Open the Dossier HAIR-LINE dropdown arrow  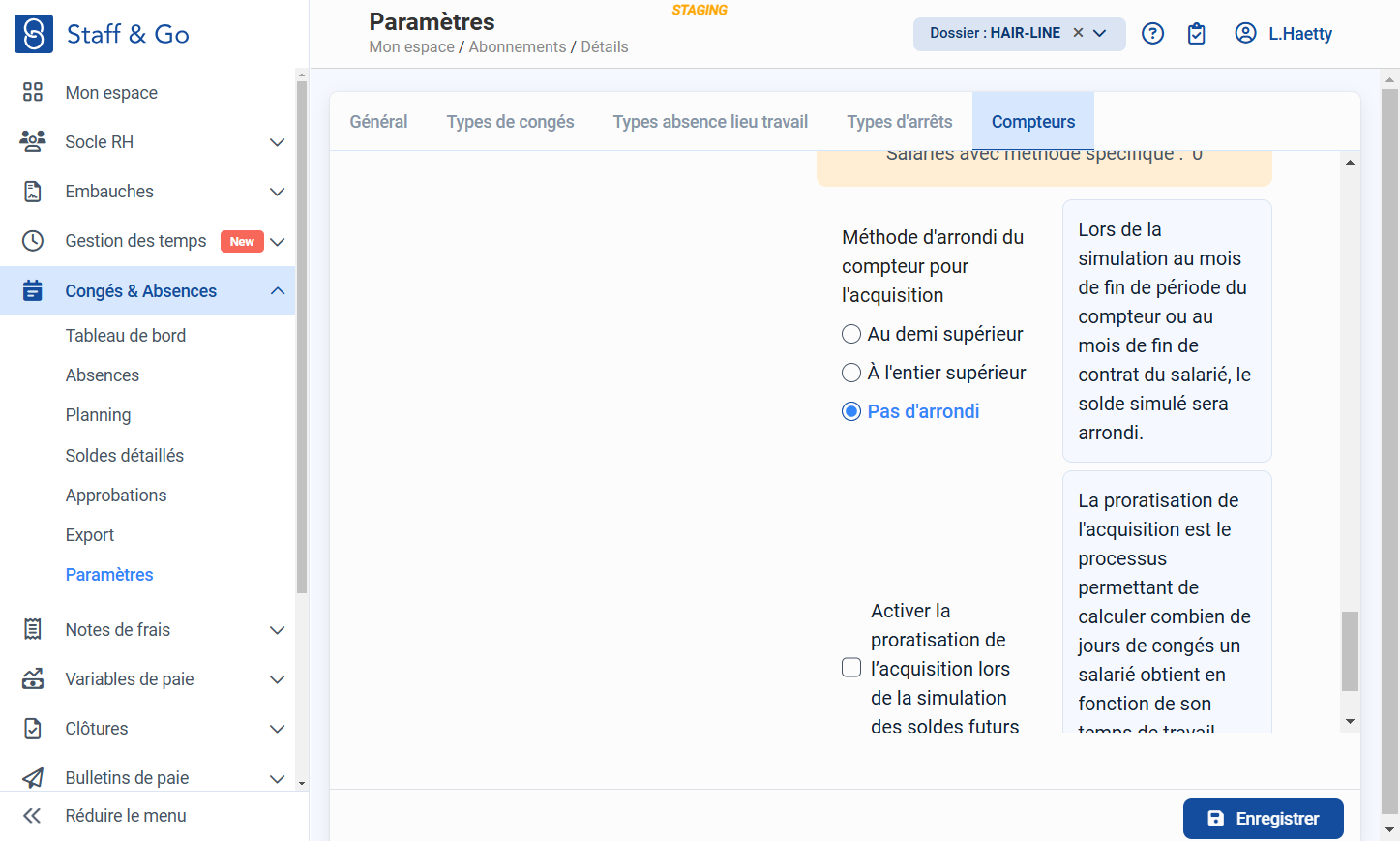(x=1100, y=33)
